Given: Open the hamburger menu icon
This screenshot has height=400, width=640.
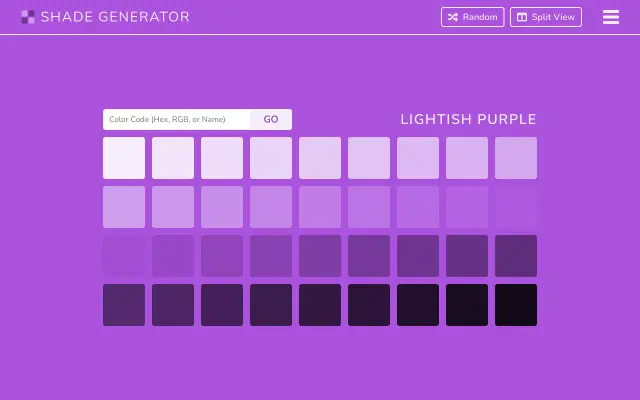Looking at the screenshot, I should pos(611,17).
